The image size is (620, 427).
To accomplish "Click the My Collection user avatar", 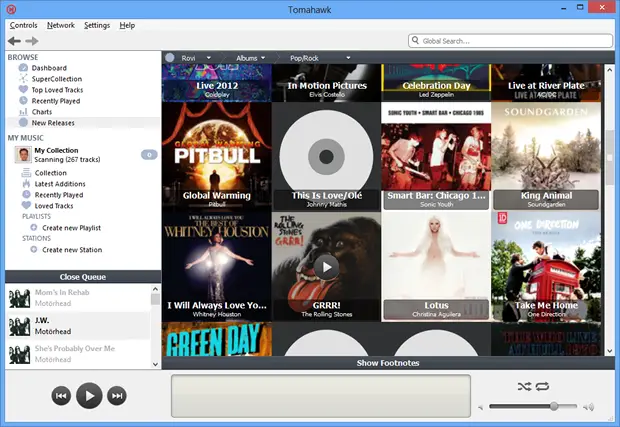I will [23, 155].
